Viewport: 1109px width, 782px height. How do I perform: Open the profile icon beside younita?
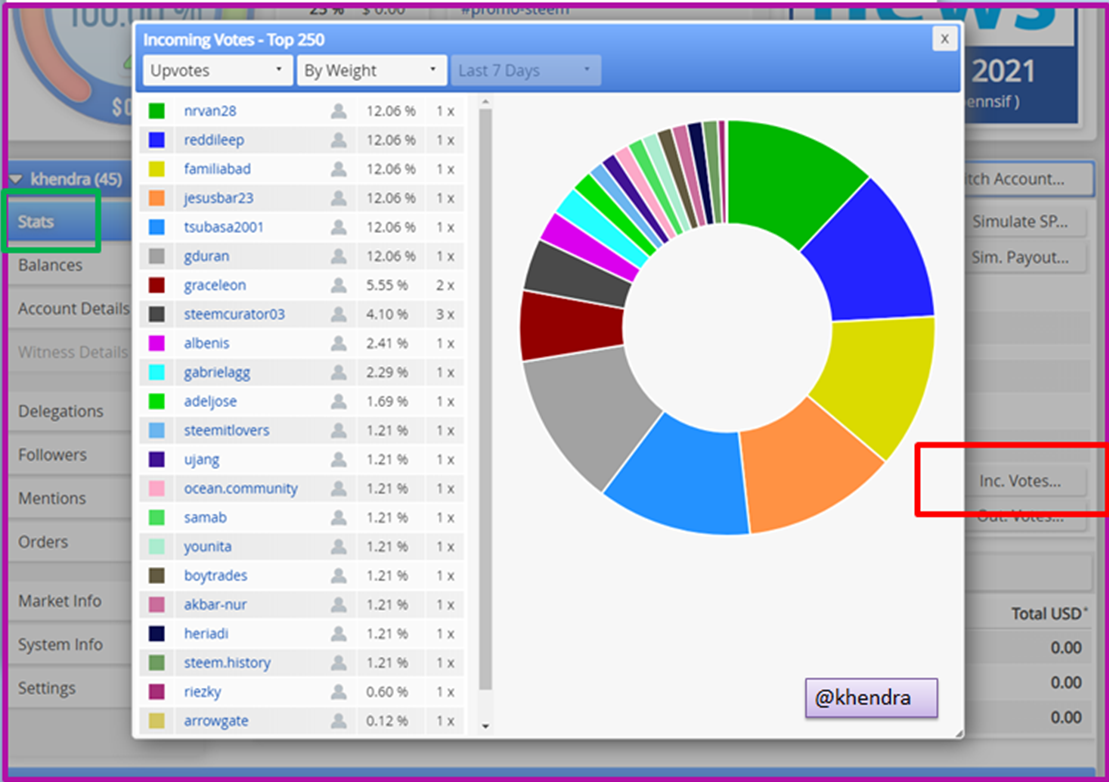point(339,546)
